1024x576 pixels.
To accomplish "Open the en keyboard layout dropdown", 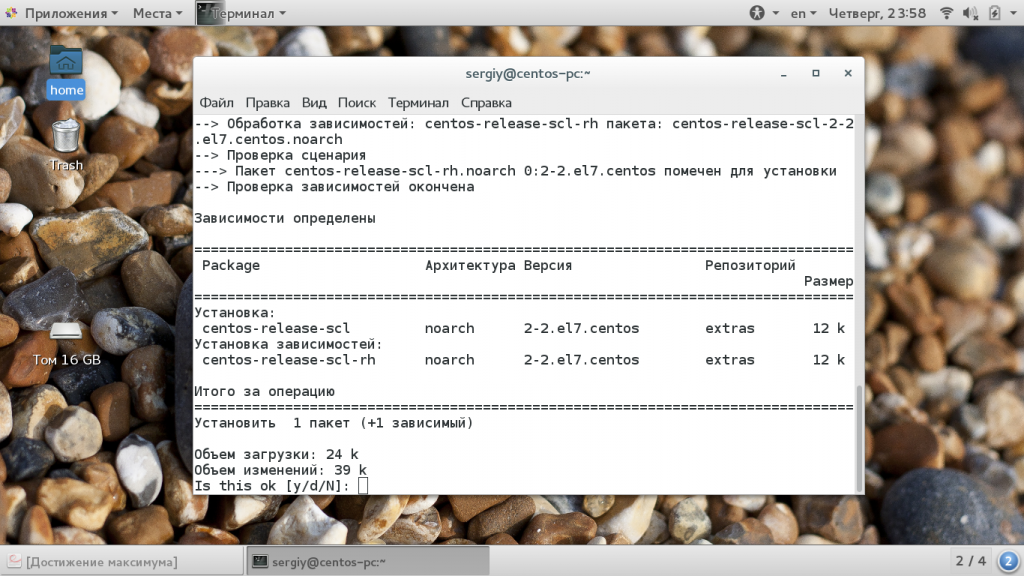I will point(803,13).
